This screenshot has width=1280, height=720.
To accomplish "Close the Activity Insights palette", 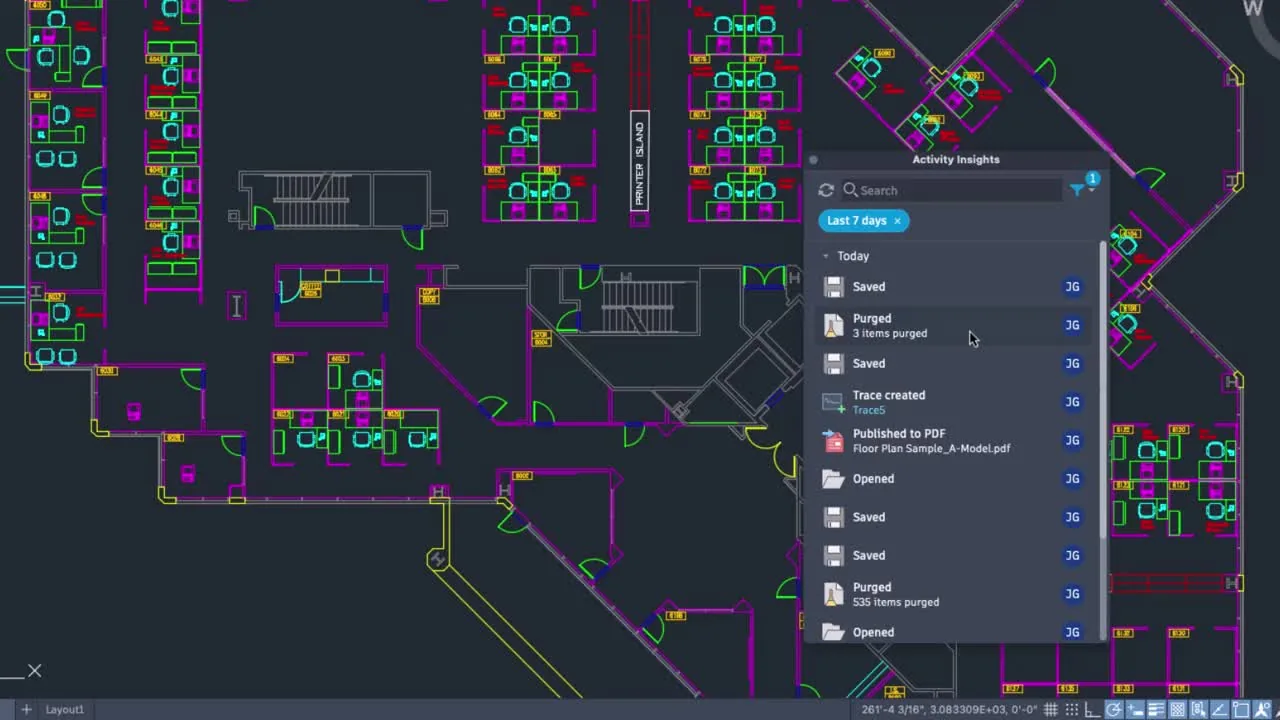I will point(813,159).
